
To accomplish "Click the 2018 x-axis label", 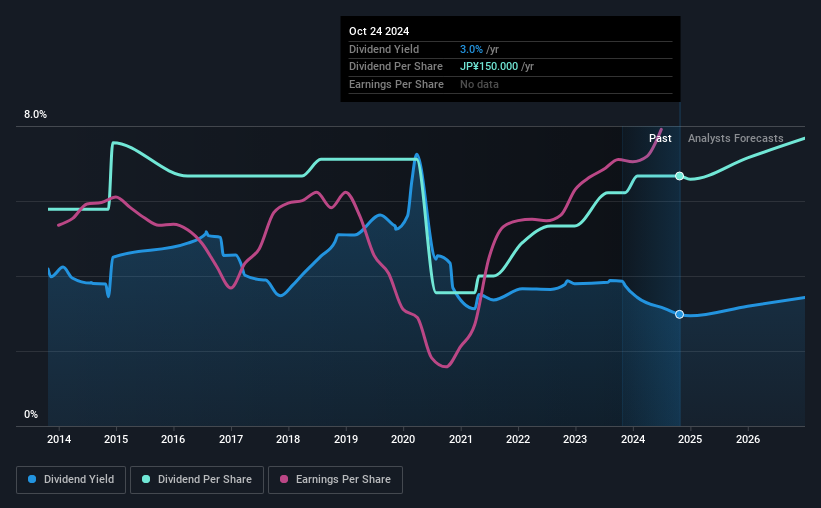I will [288, 439].
